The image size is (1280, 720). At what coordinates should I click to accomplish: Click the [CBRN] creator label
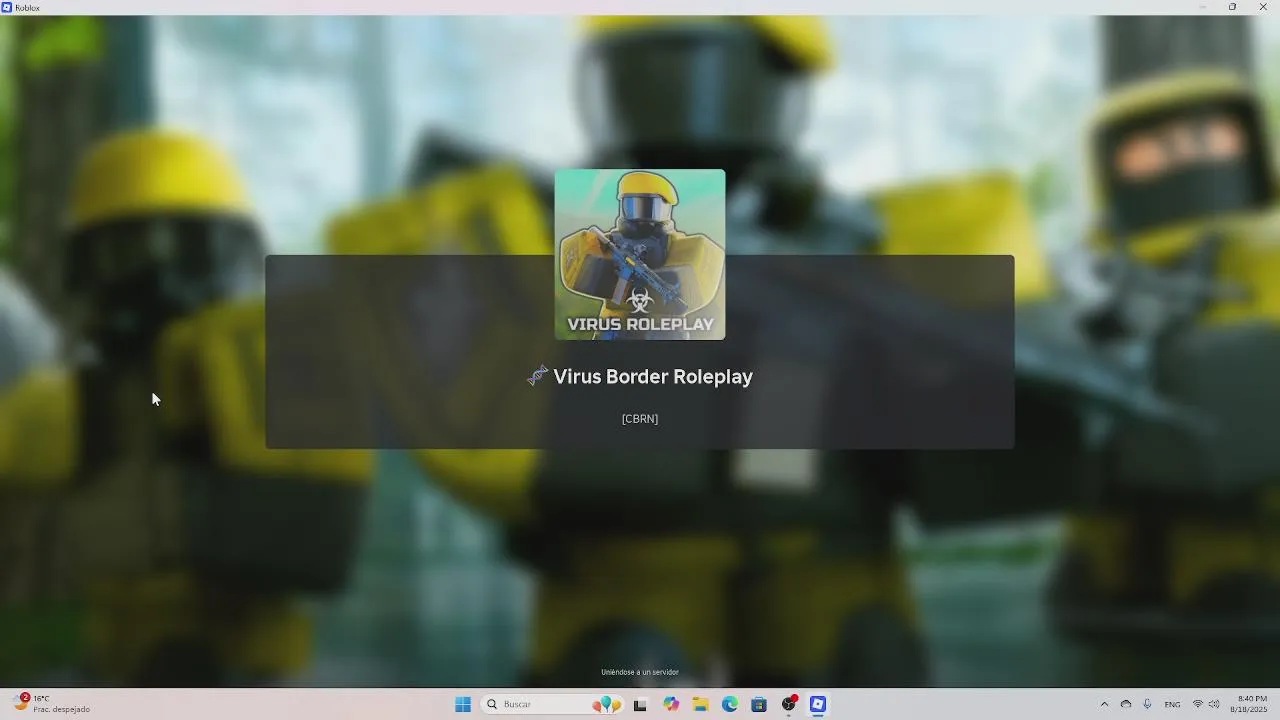pyautogui.click(x=640, y=419)
